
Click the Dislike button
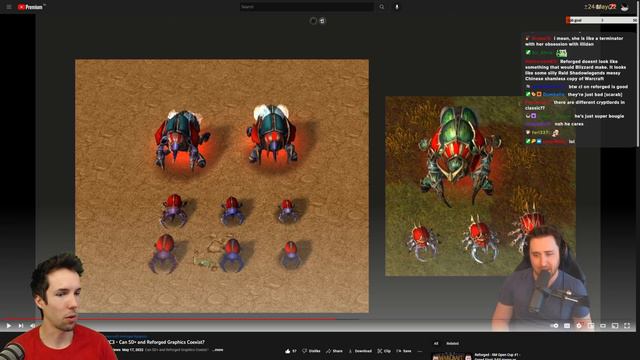click(311, 351)
